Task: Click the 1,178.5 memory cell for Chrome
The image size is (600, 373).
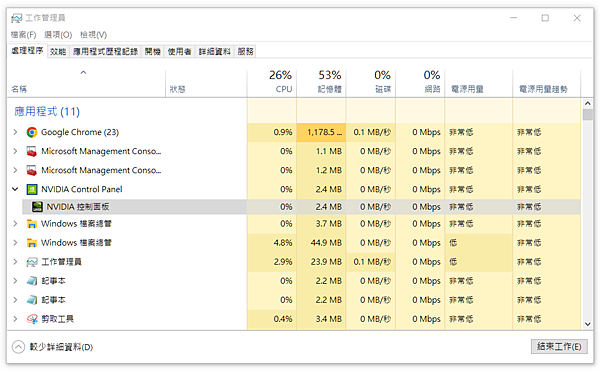Action: [321, 132]
